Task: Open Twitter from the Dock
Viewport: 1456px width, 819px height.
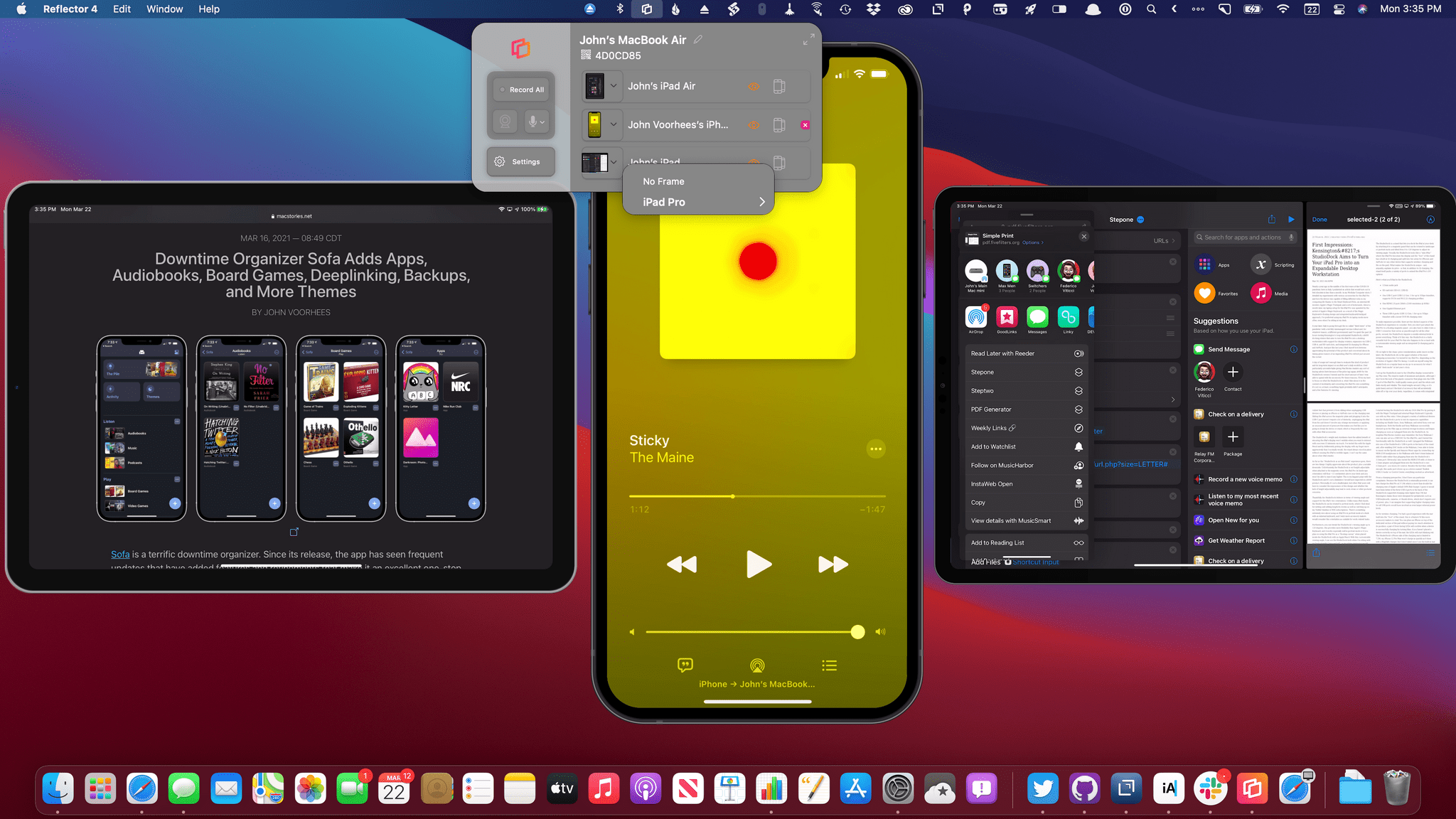Action: 1043,788
